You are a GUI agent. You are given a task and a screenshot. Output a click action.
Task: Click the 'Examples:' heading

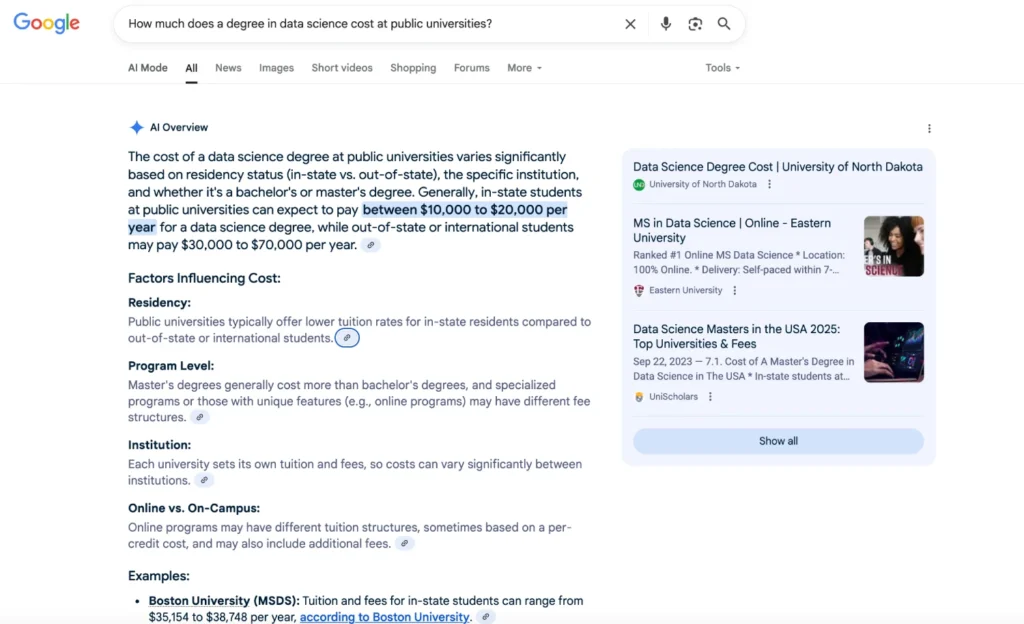click(159, 576)
